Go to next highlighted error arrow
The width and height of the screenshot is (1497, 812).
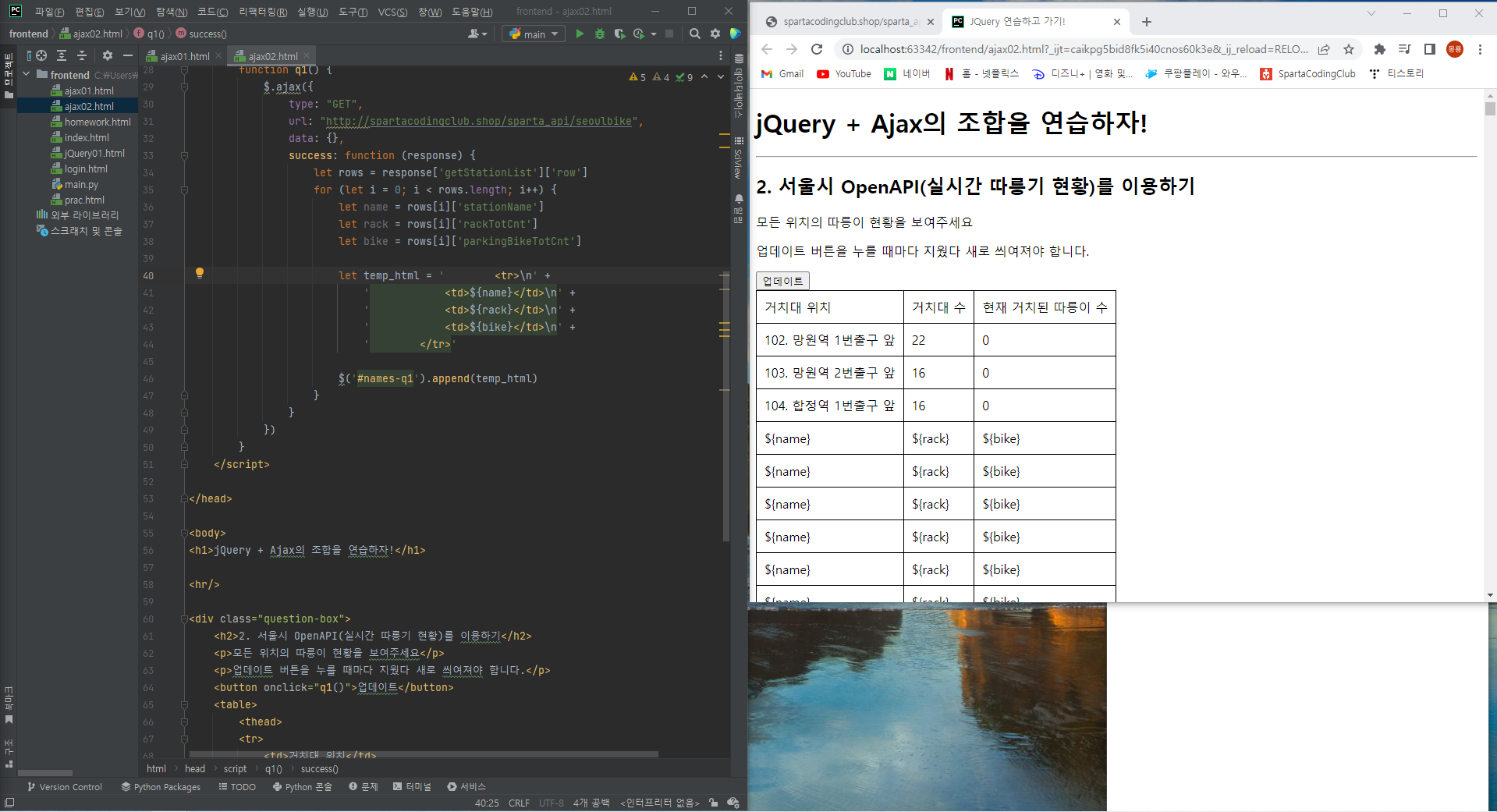pyautogui.click(x=721, y=76)
